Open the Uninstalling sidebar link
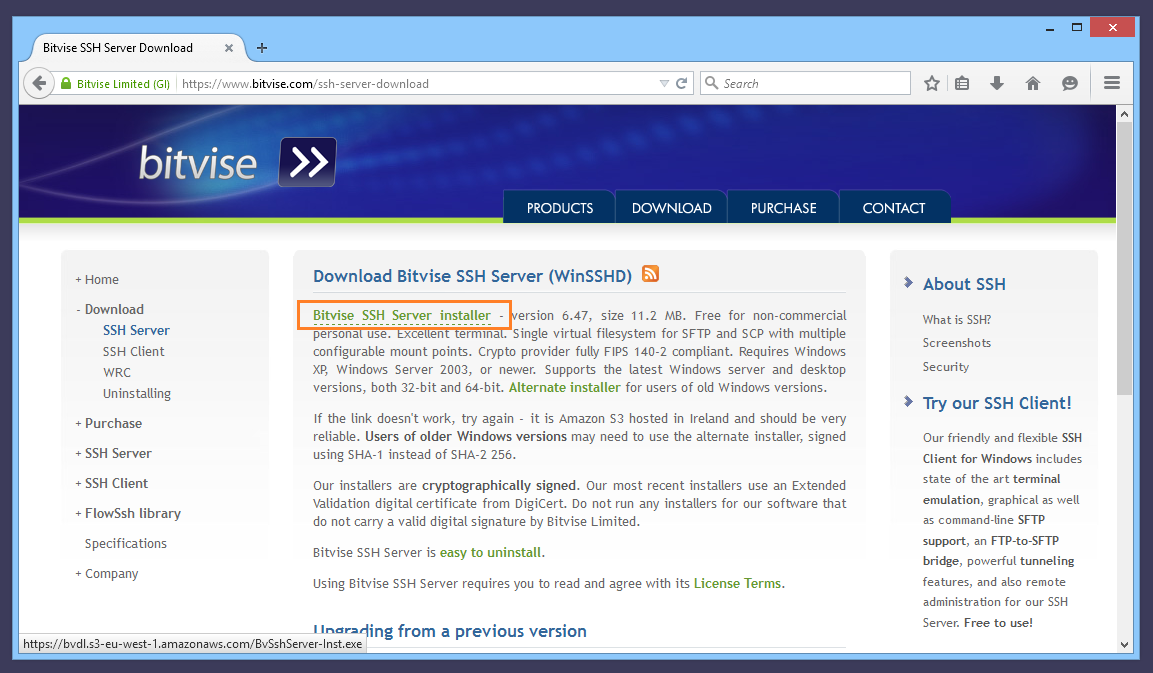The image size is (1153, 673). click(137, 394)
